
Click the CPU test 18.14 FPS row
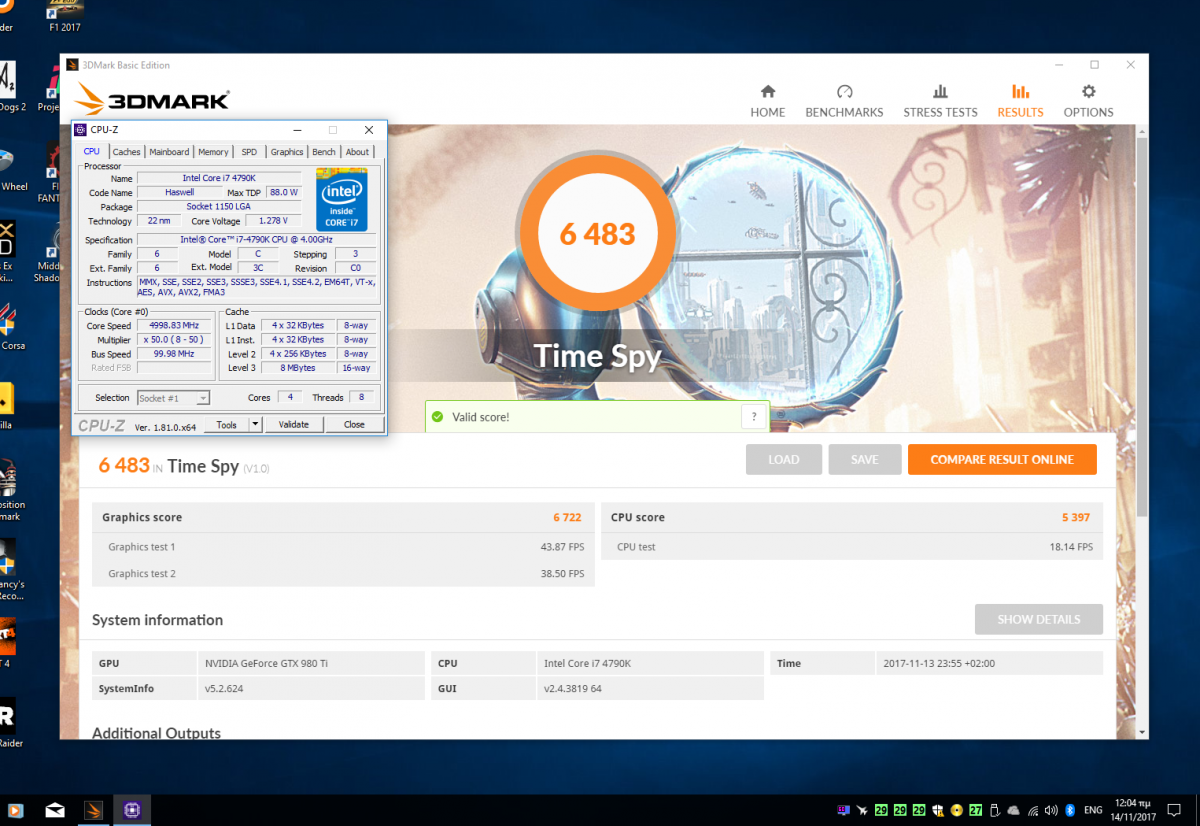852,547
